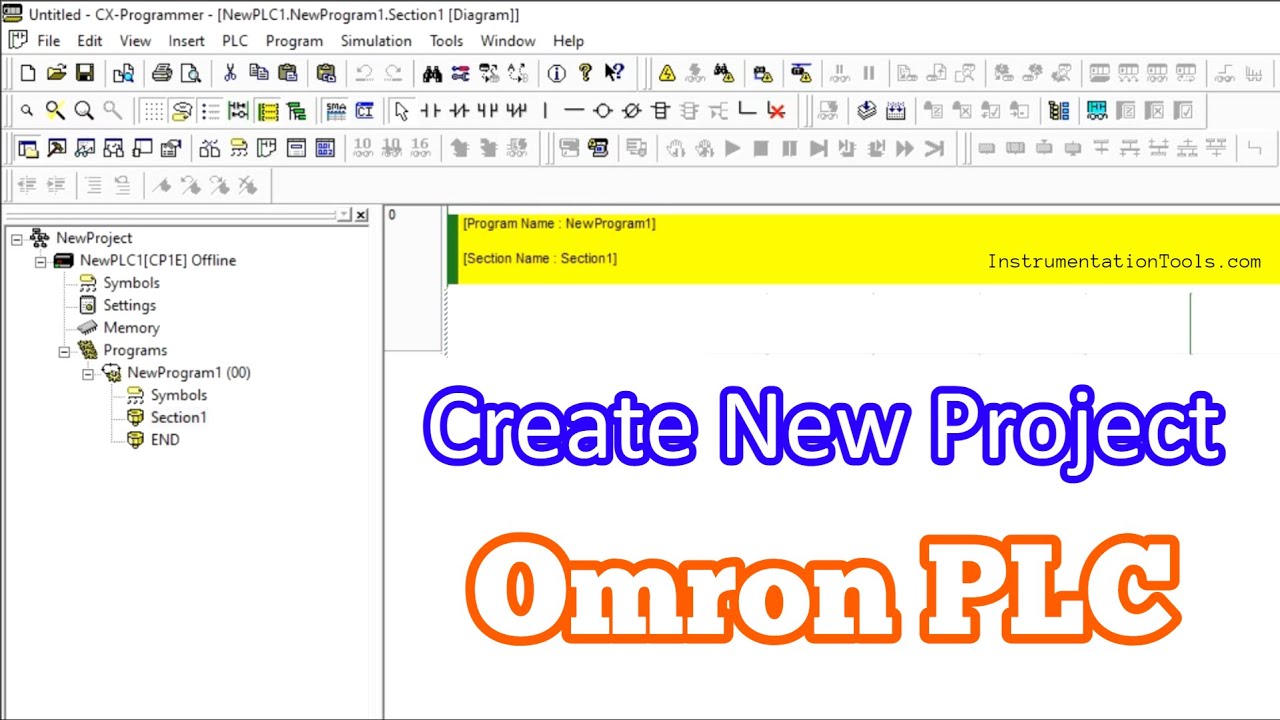
Task: Select END section in the project tree
Action: pyautogui.click(x=165, y=440)
